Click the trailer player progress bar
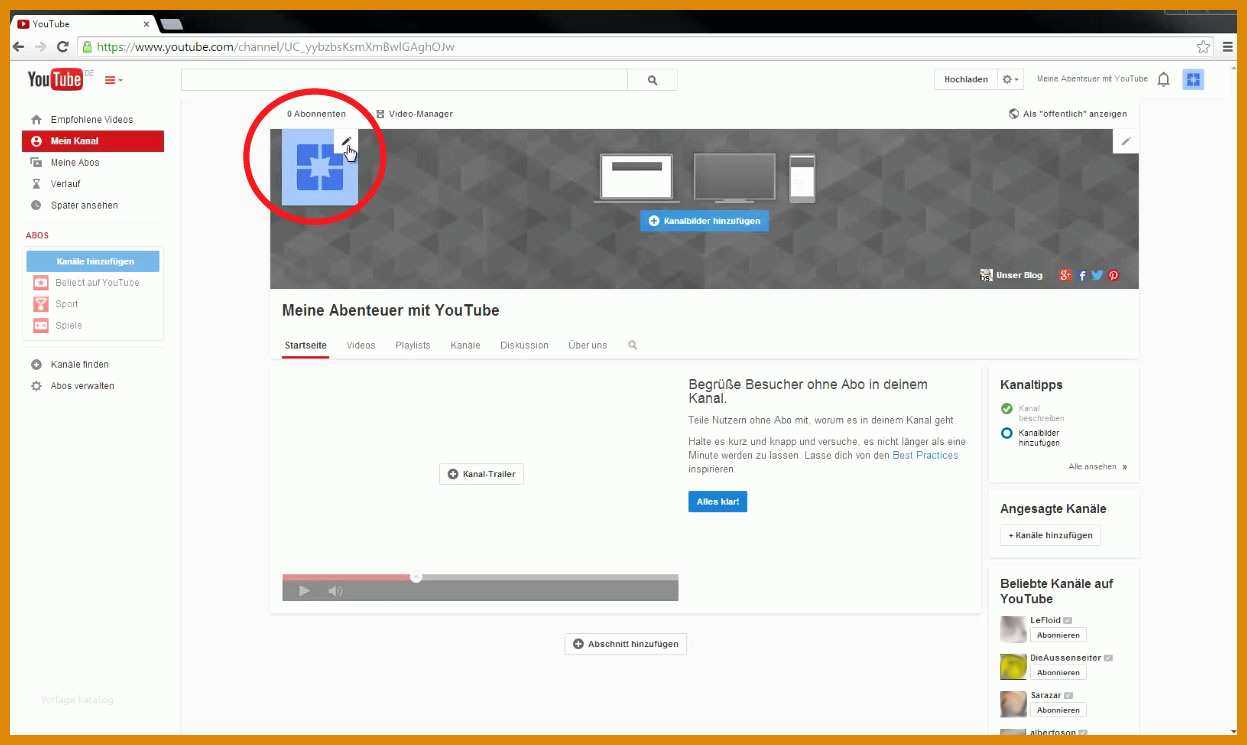Screen dimensions: 1247x745 (480, 577)
